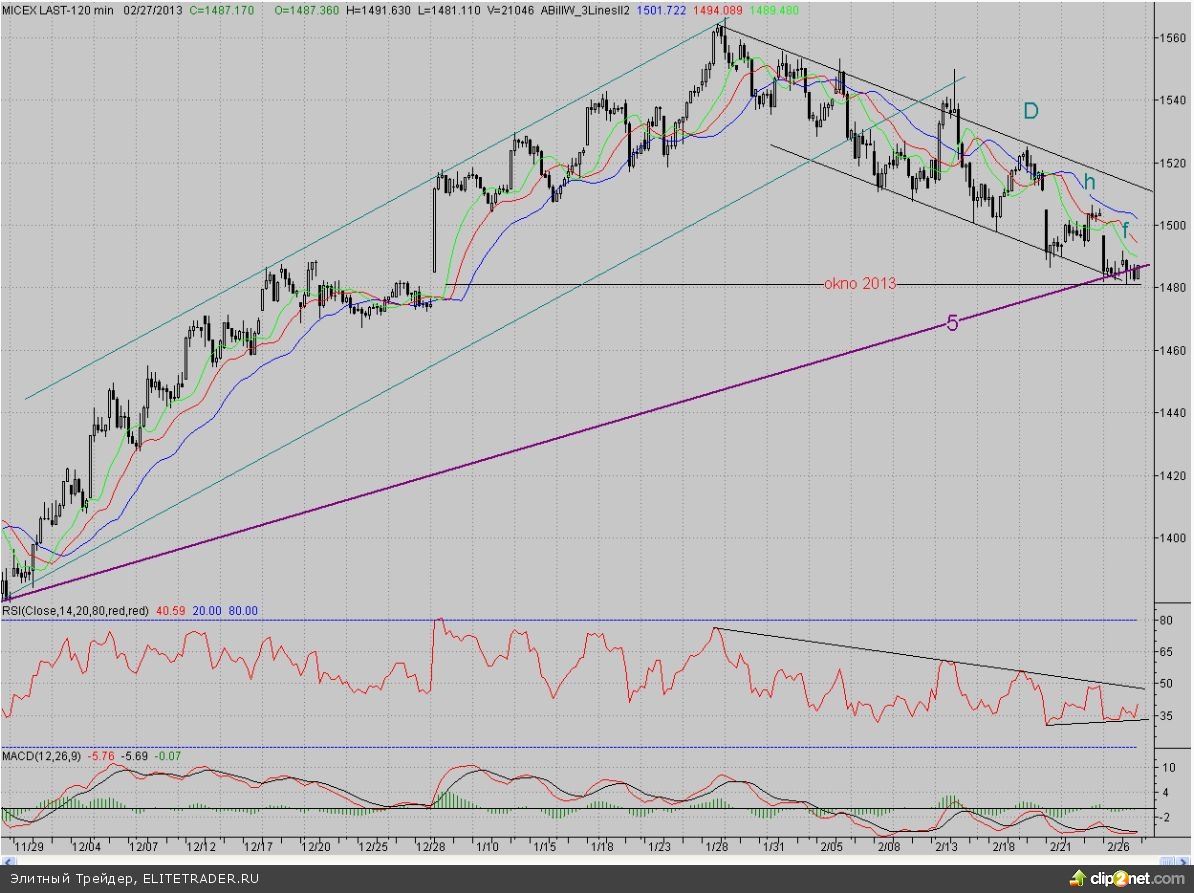Click the RSI(Close,14,20,80,red,red) indicator label
Image resolution: width=1194 pixels, height=893 pixels.
click(78, 610)
